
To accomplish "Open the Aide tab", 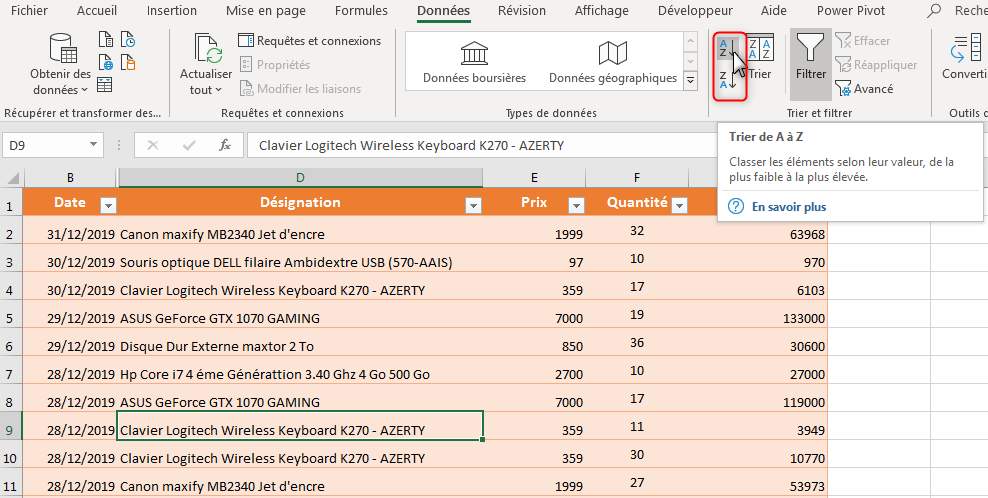I will coord(774,11).
